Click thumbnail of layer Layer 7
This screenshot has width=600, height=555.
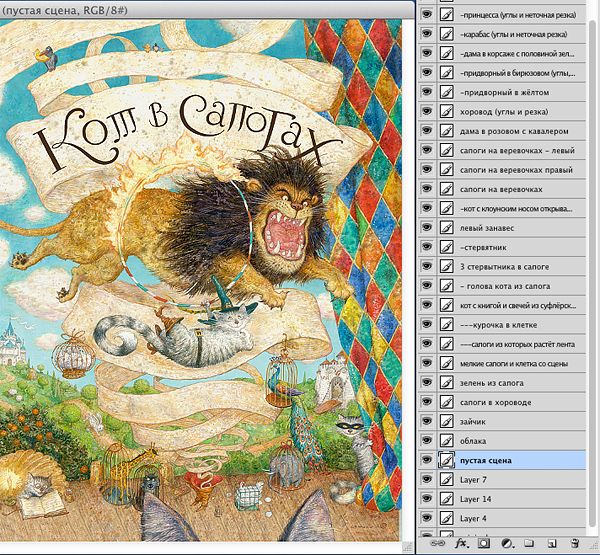446,480
